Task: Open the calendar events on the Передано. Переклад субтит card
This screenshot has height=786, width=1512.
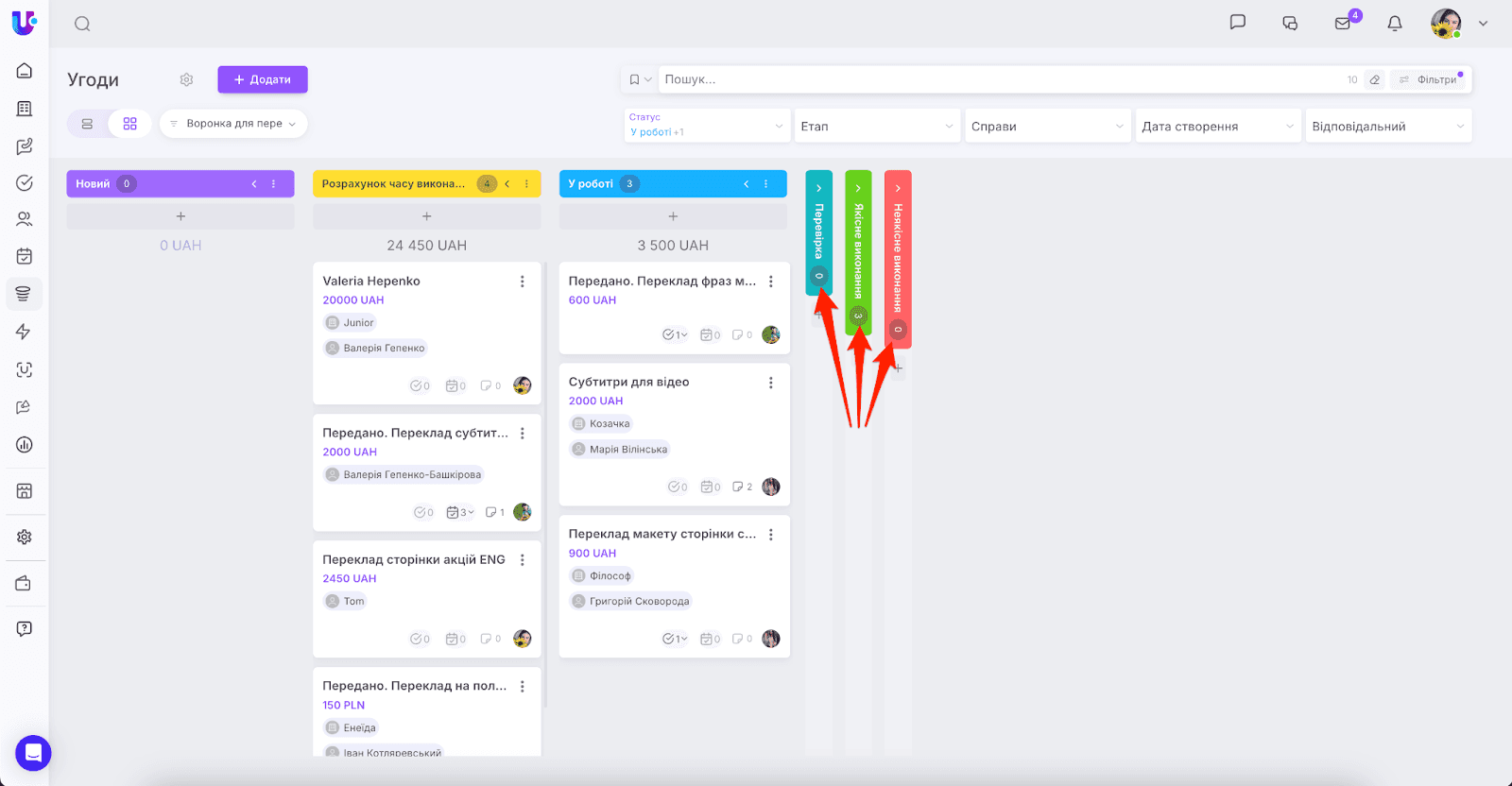Action: click(459, 513)
